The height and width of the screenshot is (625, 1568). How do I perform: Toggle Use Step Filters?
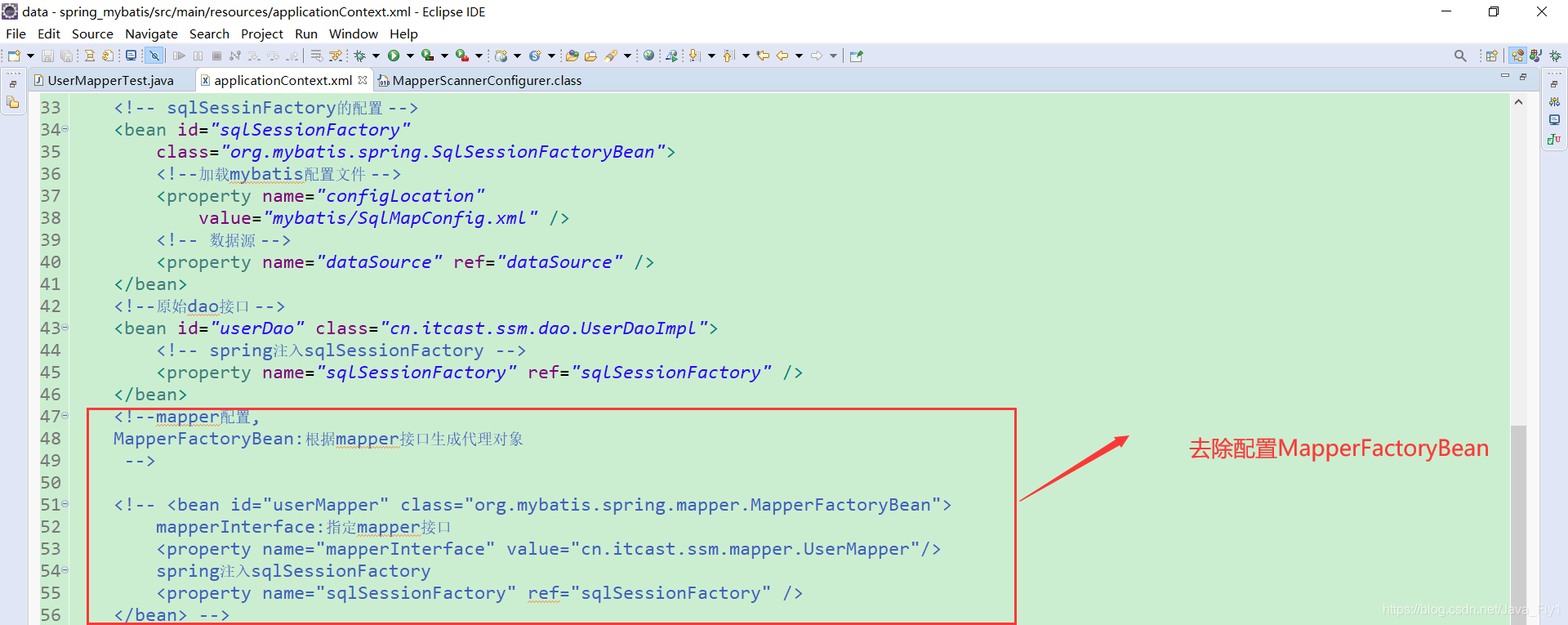coord(335,56)
